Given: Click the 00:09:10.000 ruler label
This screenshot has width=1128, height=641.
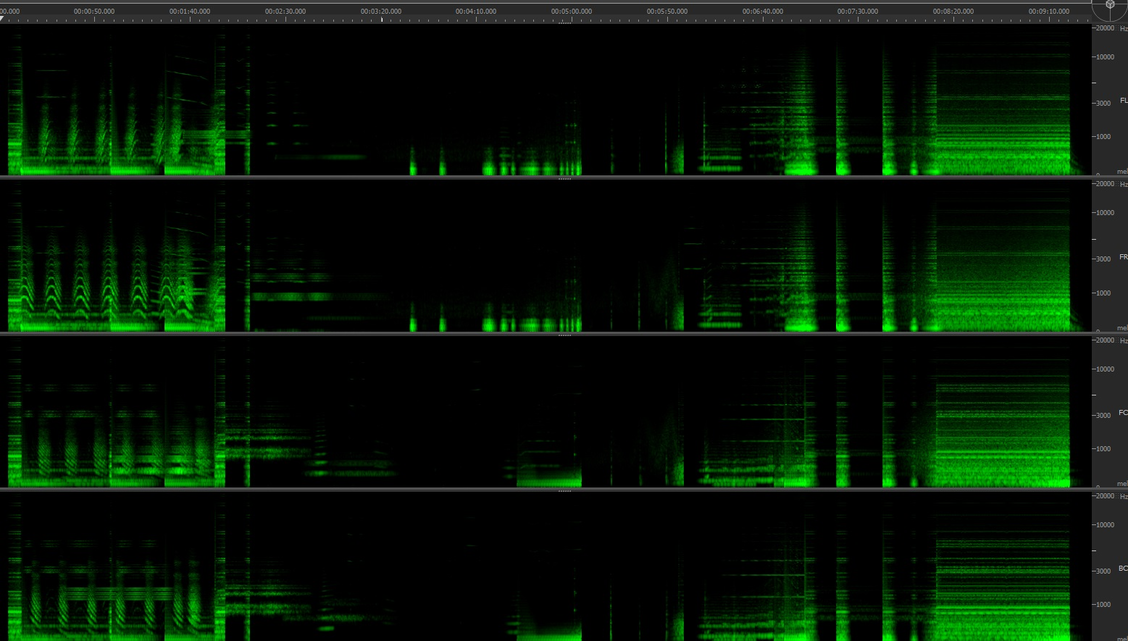Looking at the screenshot, I should pyautogui.click(x=1049, y=12).
